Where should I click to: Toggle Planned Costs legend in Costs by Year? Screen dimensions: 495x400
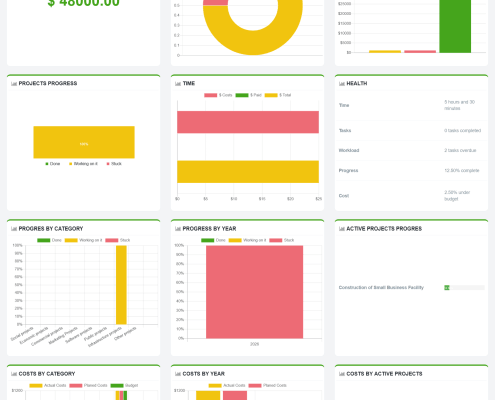pyautogui.click(x=268, y=385)
